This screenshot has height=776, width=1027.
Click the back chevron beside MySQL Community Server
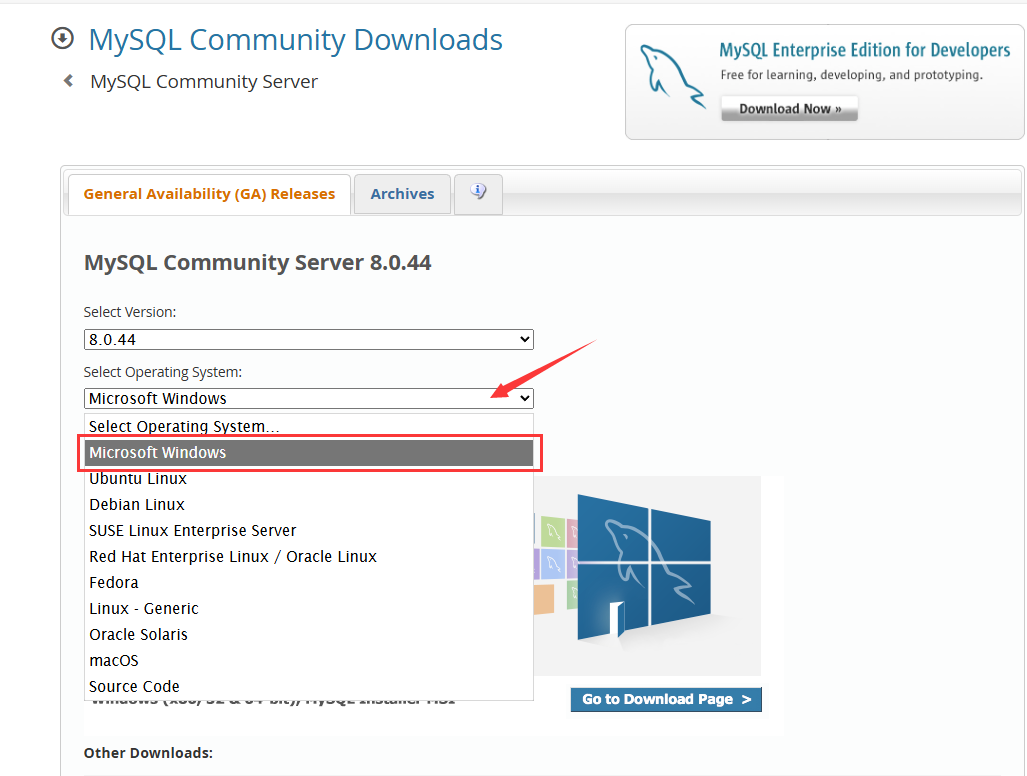pyautogui.click(x=68, y=81)
